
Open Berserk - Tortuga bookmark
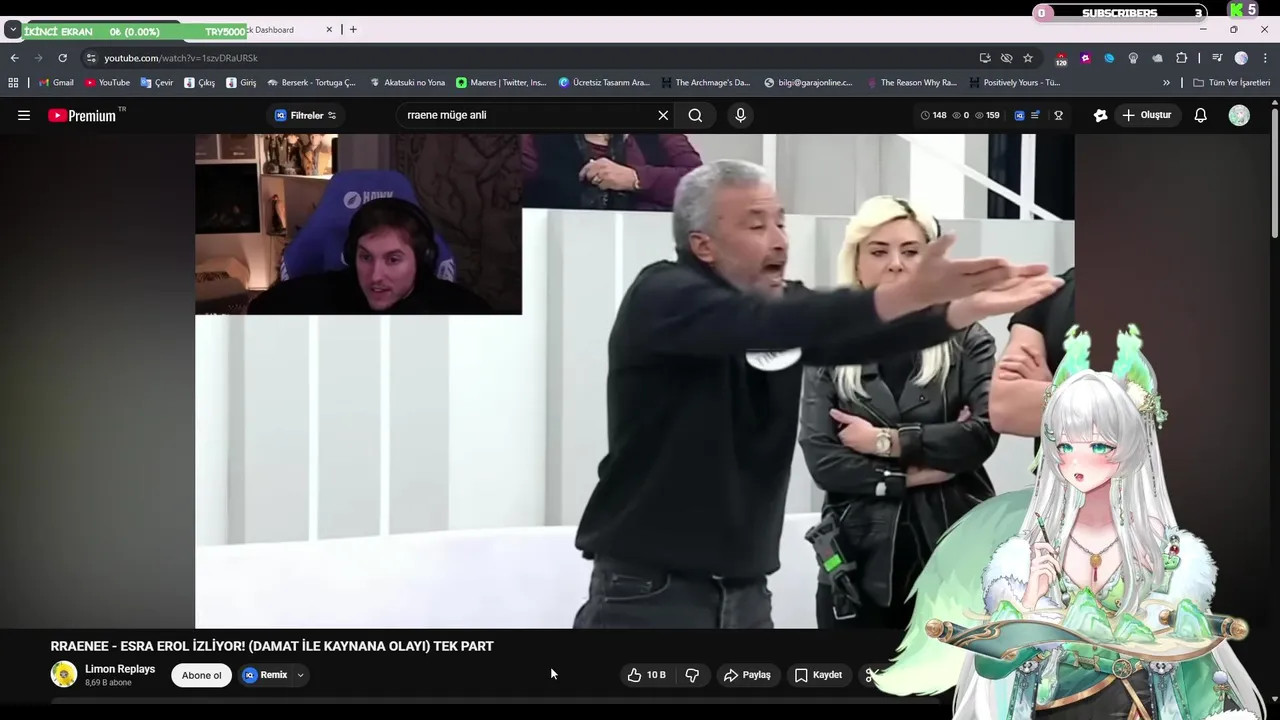[x=311, y=83]
